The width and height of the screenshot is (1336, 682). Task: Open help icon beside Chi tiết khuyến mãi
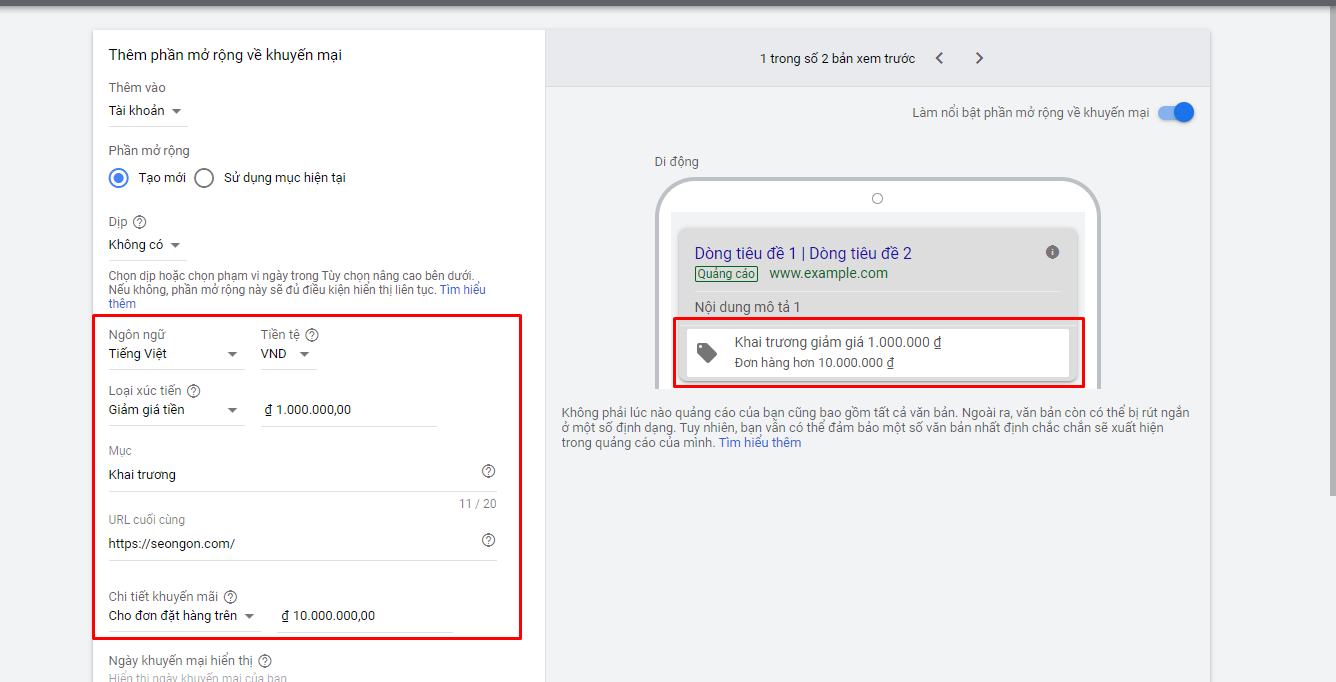(x=230, y=597)
